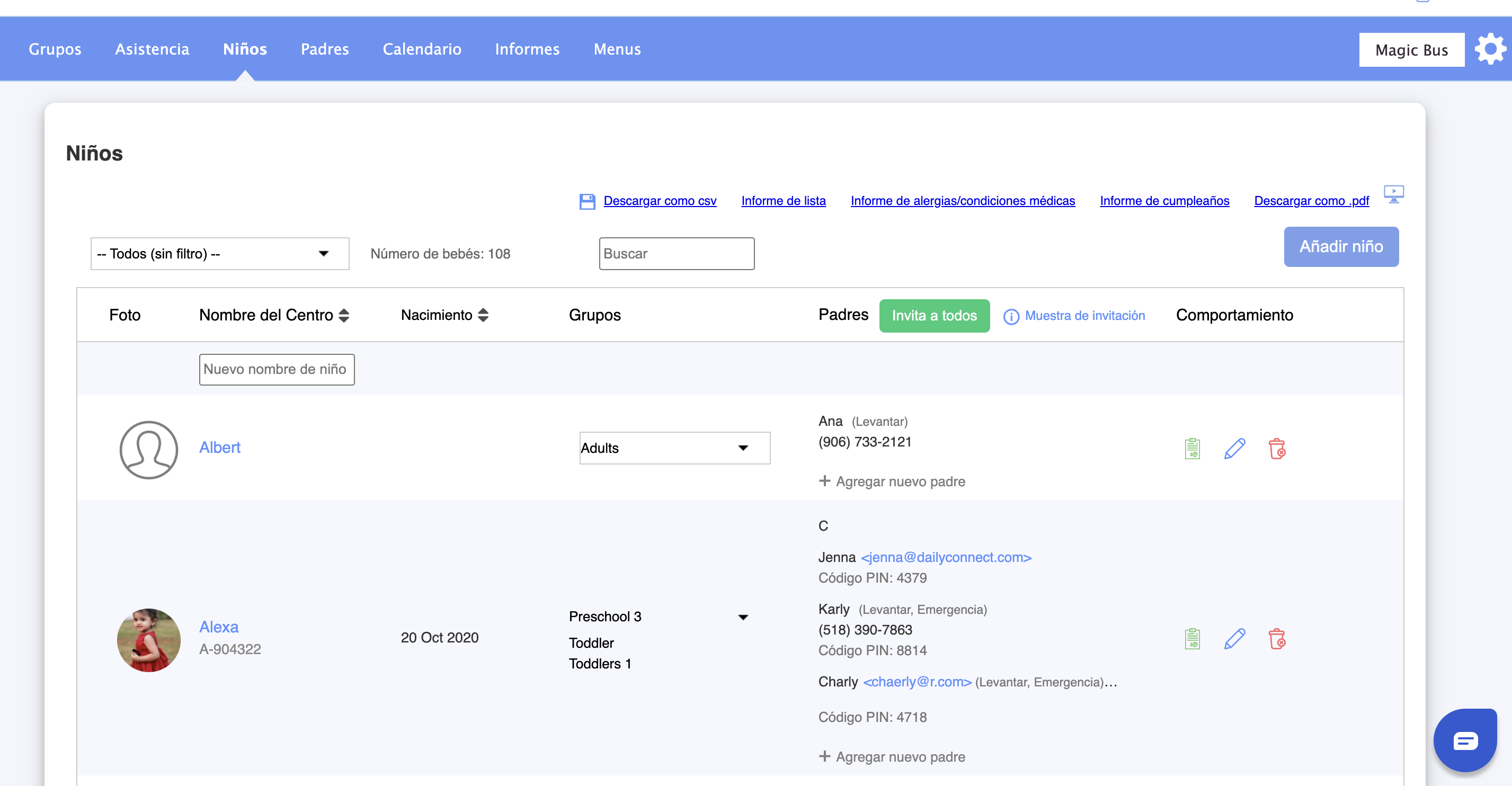Delete Alexa using the trash icon
1512x786 pixels.
tap(1277, 638)
